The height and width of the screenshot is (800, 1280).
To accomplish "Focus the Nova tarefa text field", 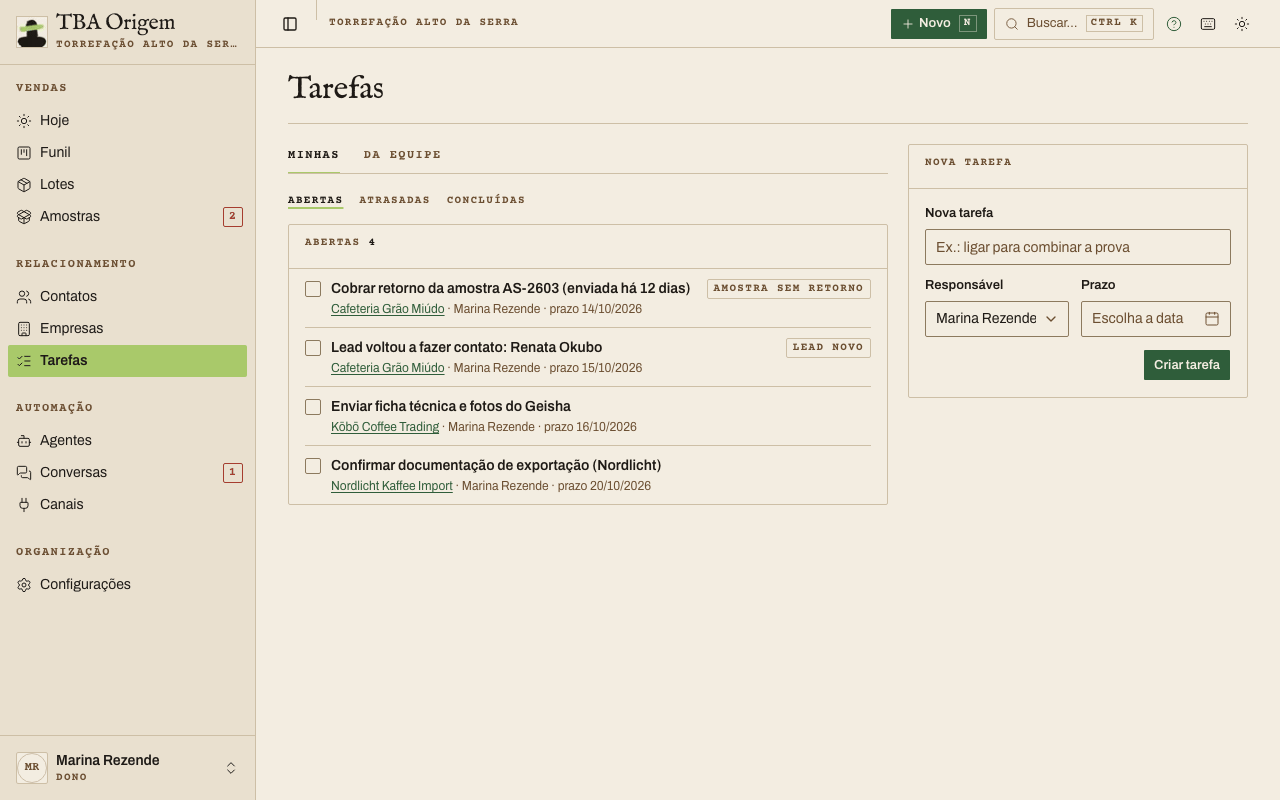I will coord(1078,247).
